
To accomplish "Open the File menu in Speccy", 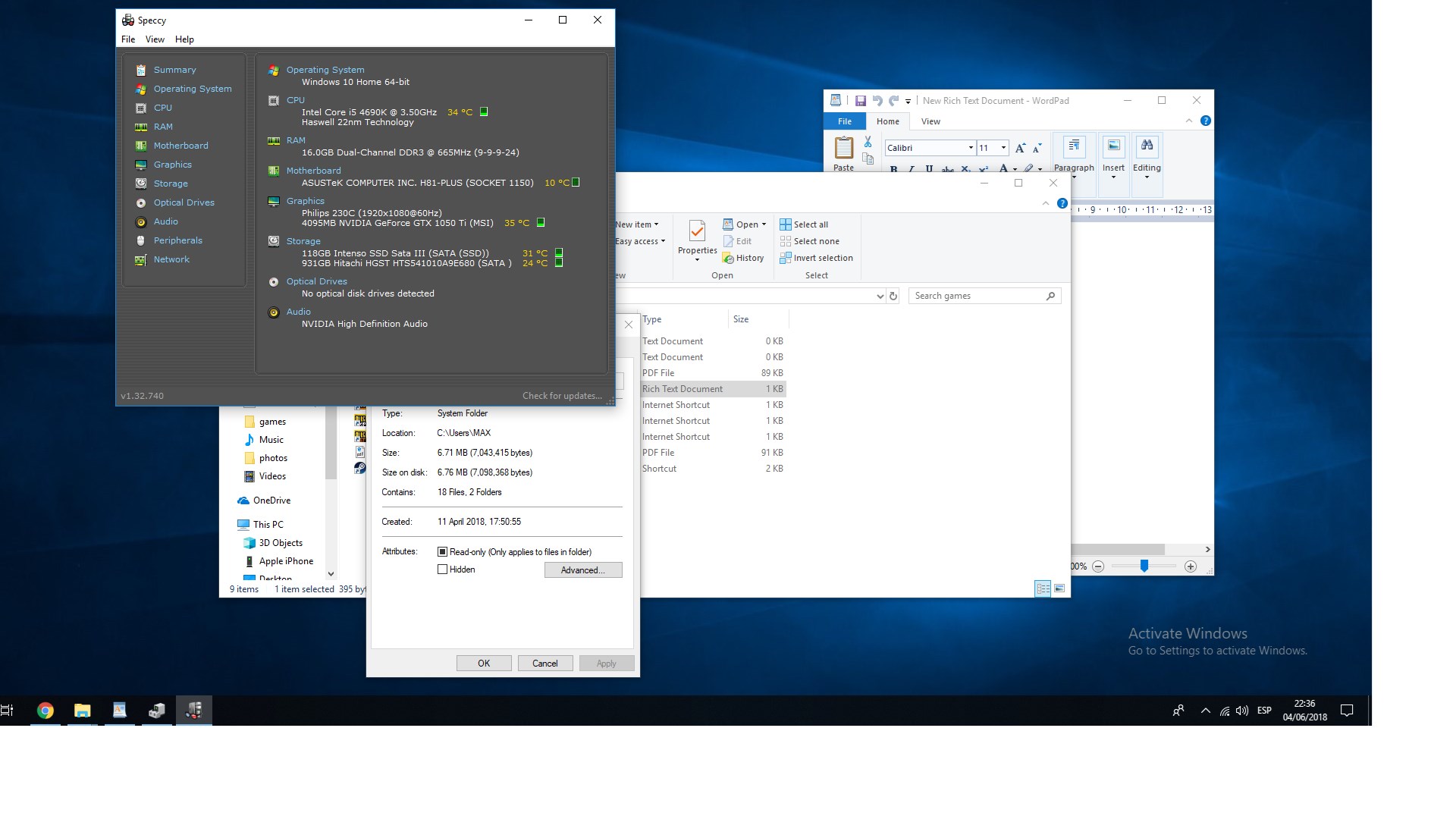I will tap(128, 39).
